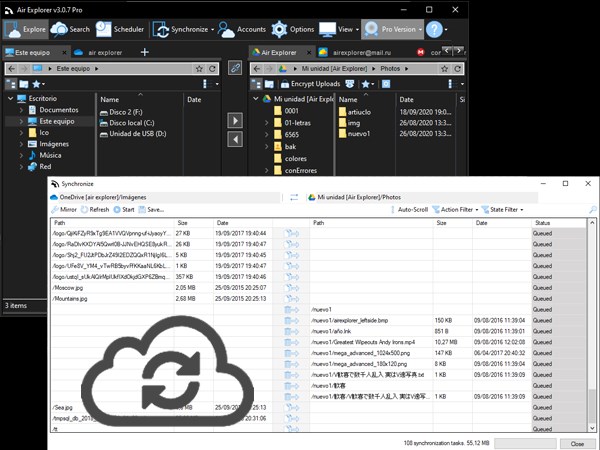Collapse Mi unidad tree node in right pane

click(x=256, y=99)
